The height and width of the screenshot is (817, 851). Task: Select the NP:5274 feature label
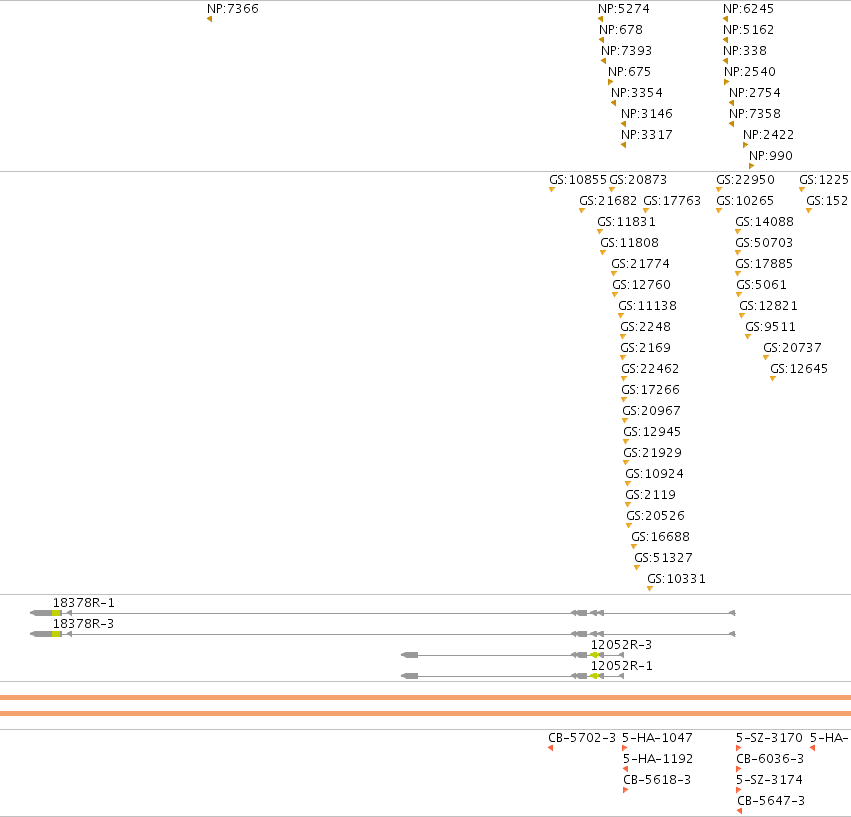624,9
